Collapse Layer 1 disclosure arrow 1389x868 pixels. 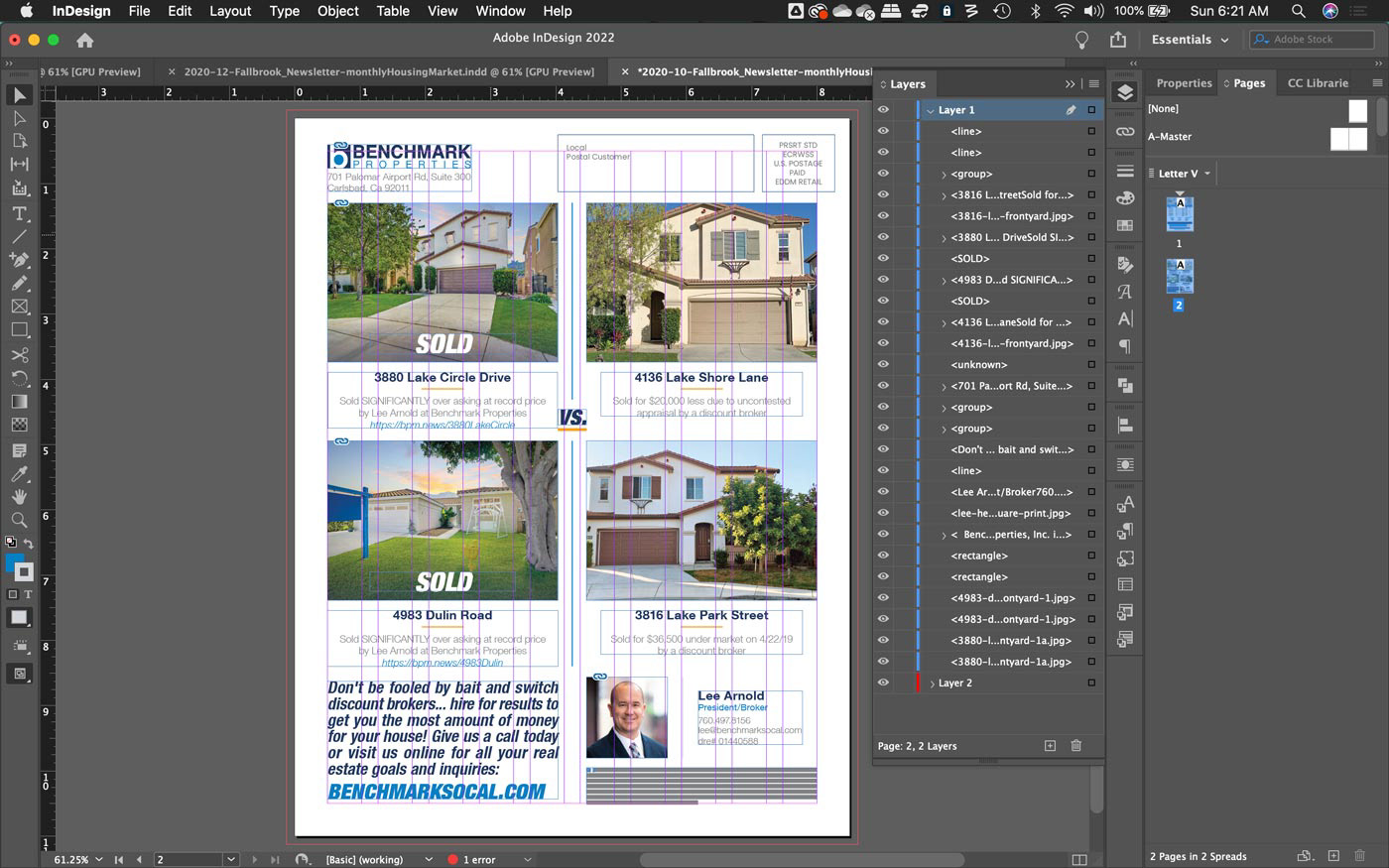coord(931,110)
